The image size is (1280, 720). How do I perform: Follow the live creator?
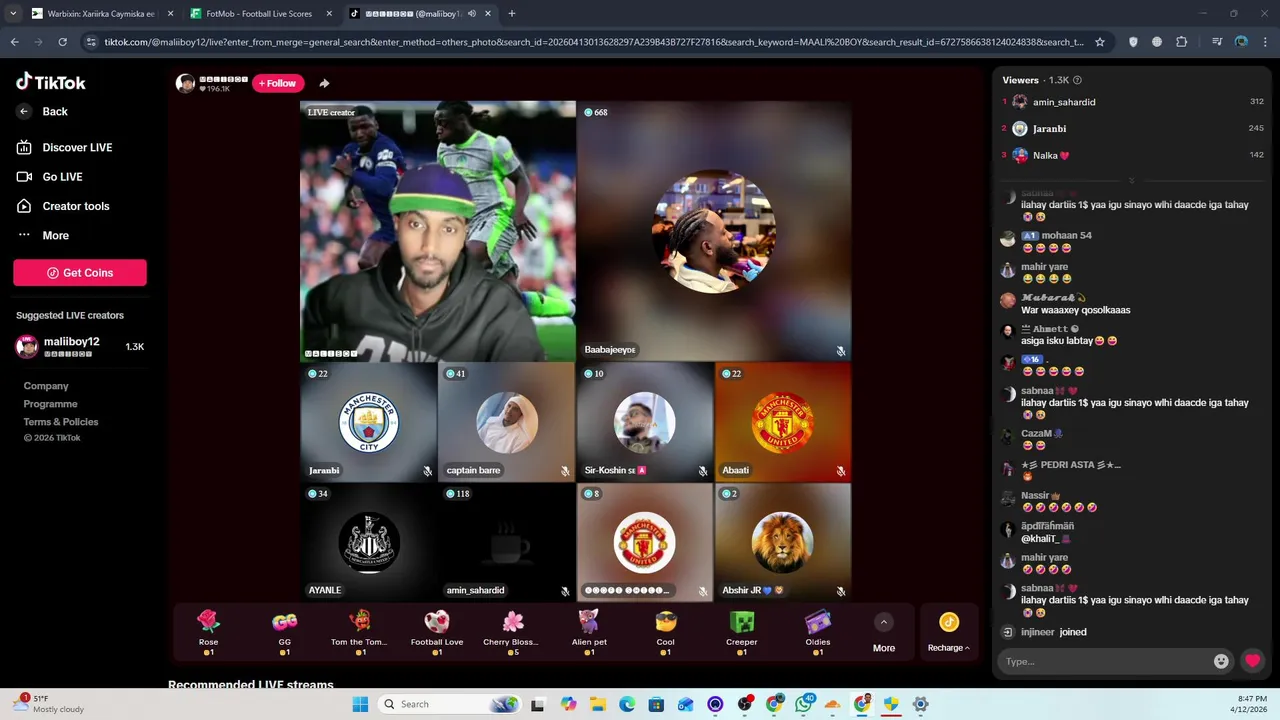278,83
